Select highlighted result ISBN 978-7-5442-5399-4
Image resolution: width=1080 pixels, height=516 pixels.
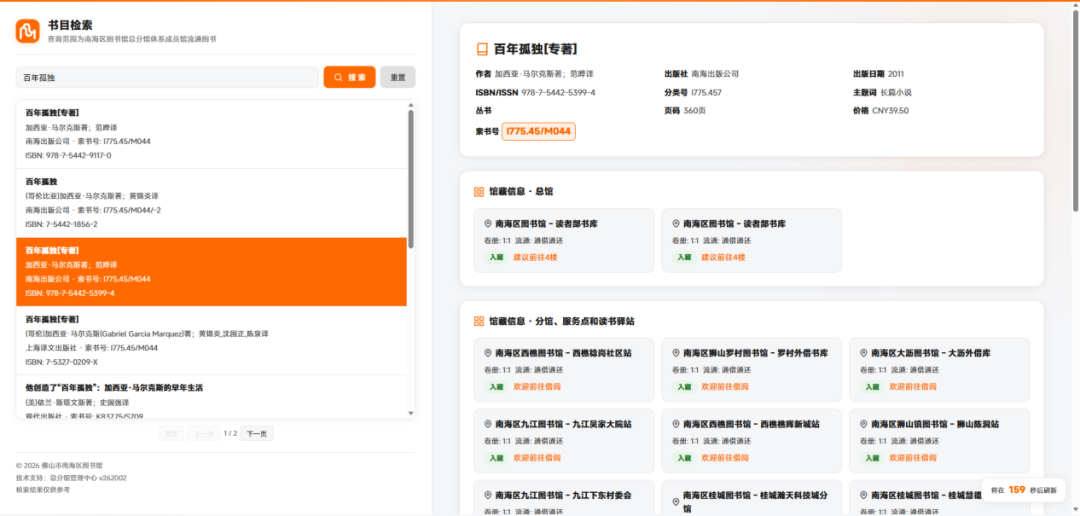tap(211, 272)
